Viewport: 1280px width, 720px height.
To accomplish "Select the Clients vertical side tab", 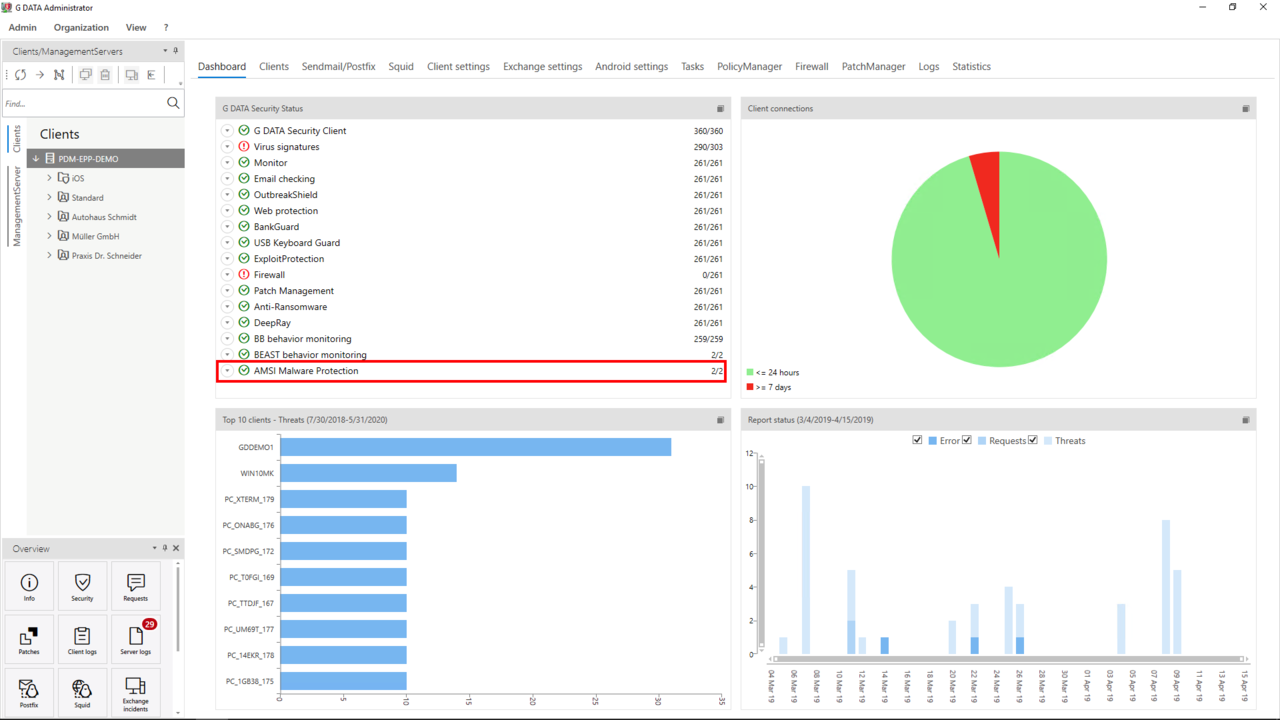I will [x=16, y=138].
